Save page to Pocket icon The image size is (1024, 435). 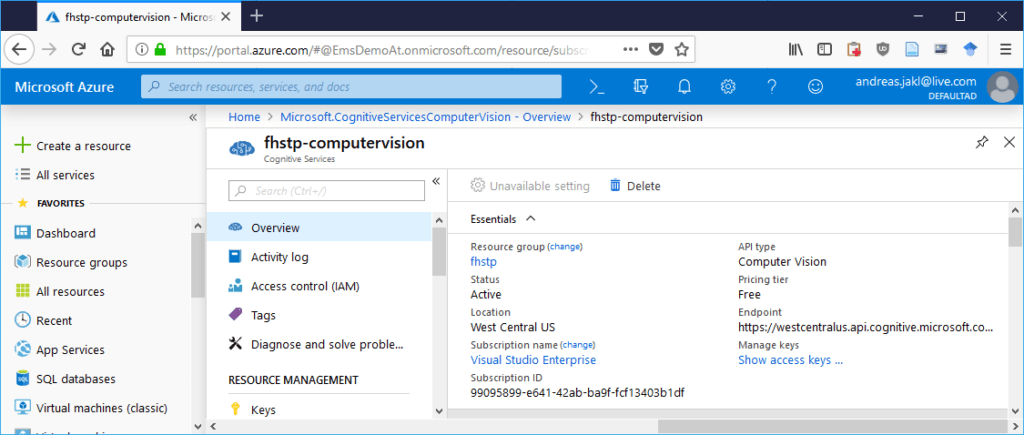coord(656,49)
